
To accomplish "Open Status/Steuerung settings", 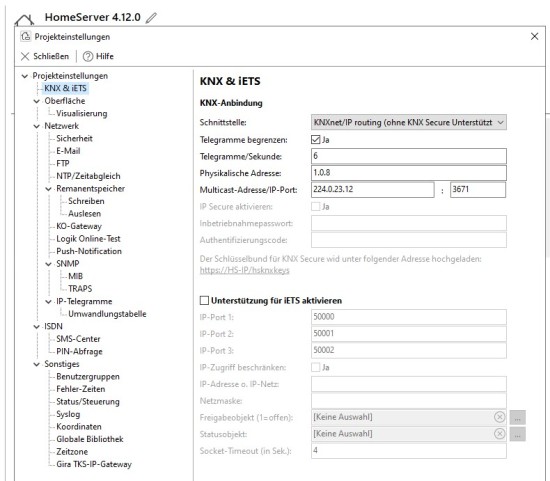I will point(88,402).
